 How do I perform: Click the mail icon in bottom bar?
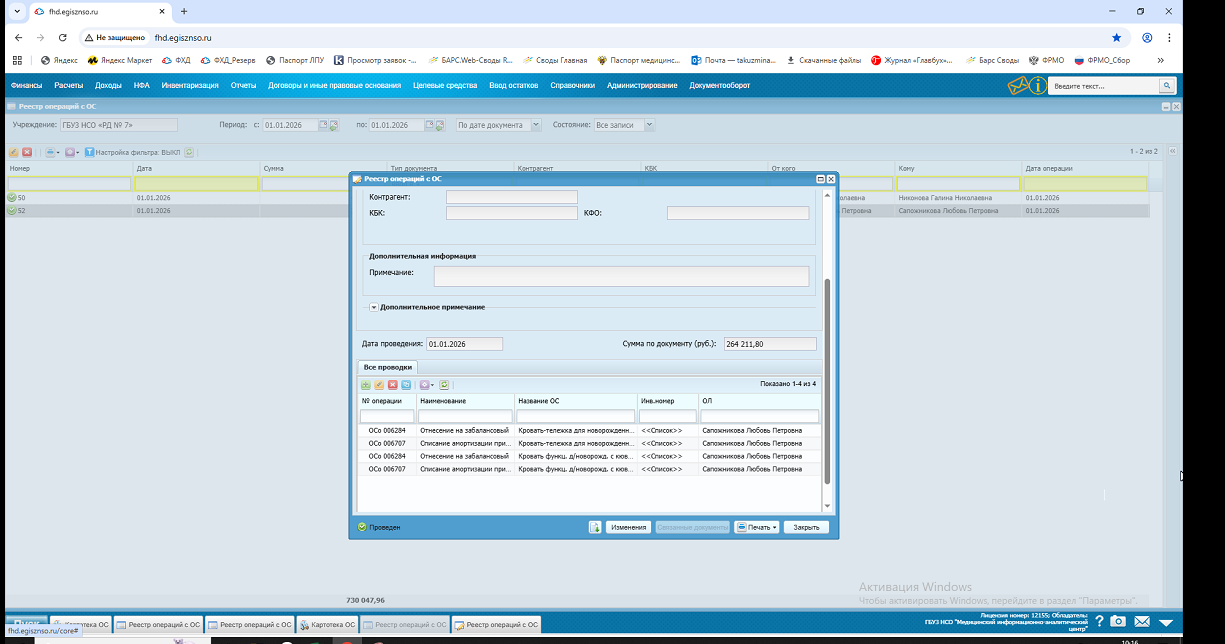[1141, 623]
